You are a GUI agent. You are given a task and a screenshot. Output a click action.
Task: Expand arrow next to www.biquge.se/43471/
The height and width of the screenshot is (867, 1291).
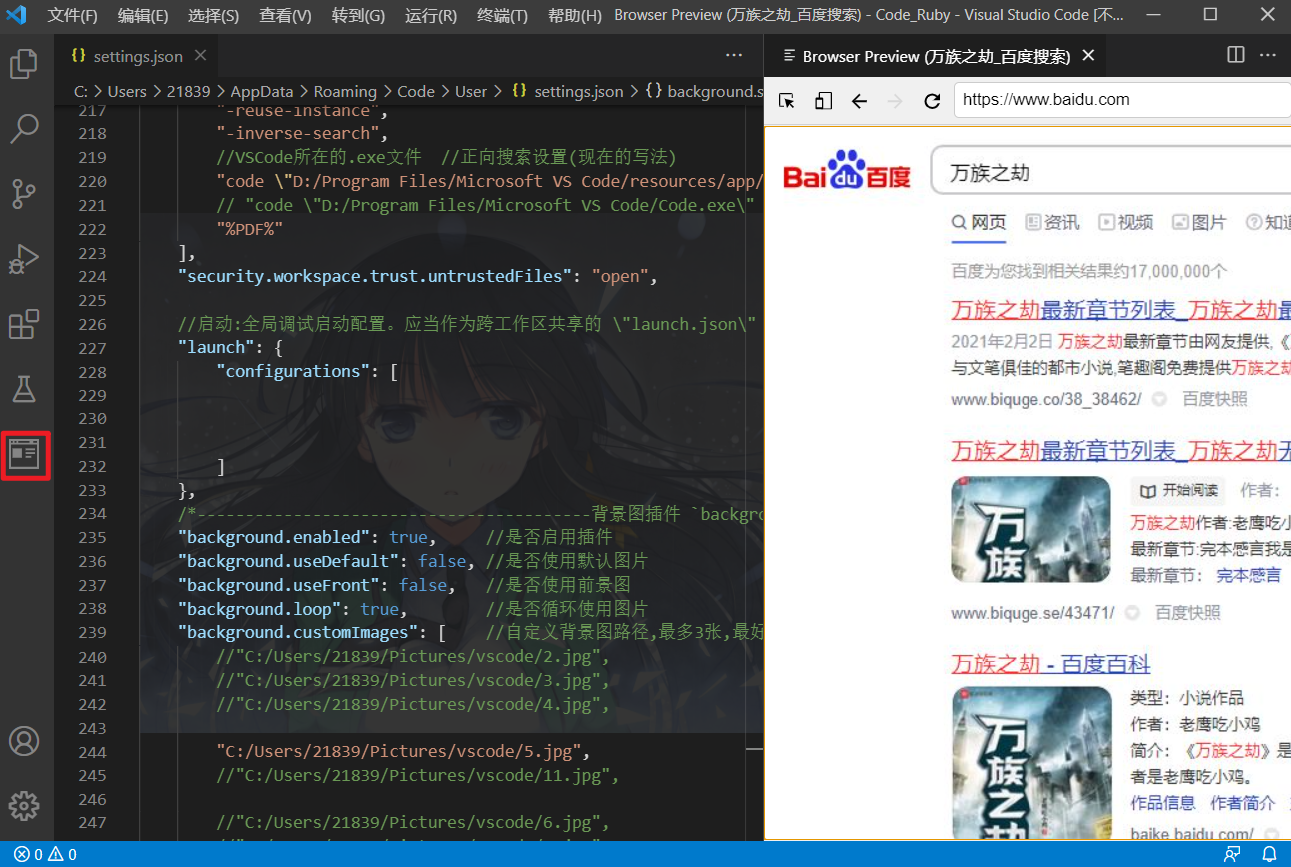(1133, 612)
